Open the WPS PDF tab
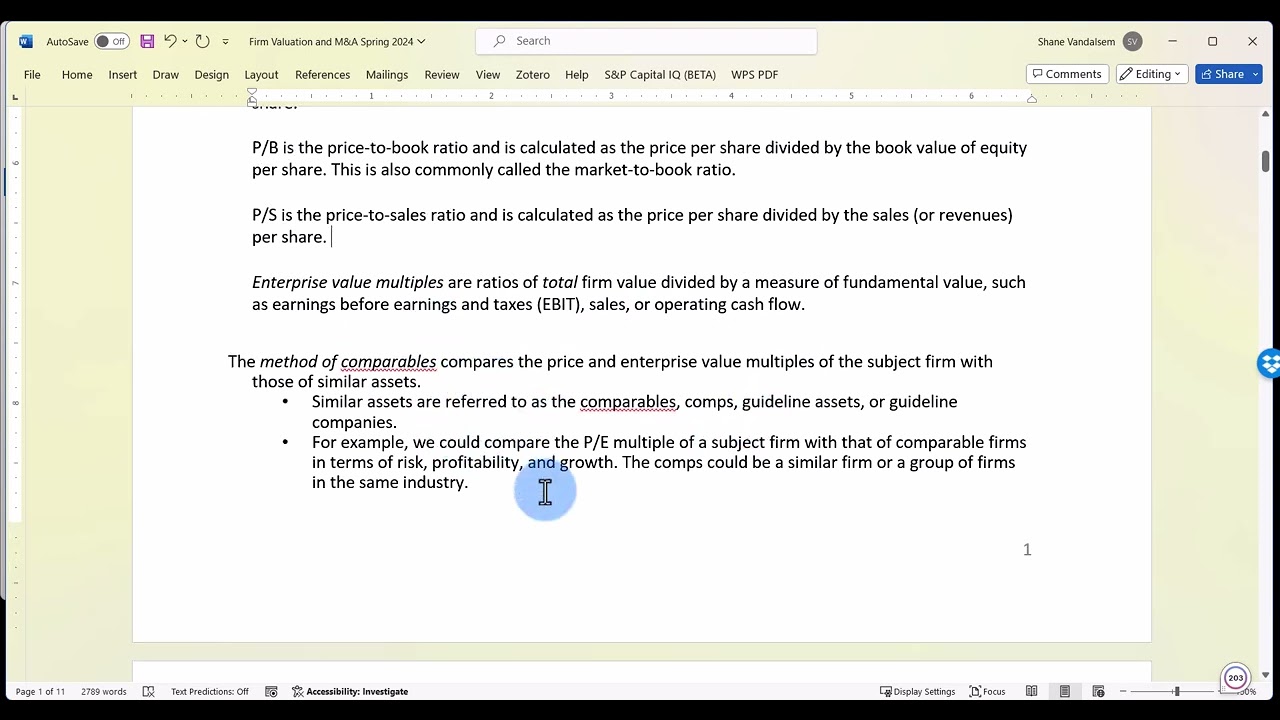Screen dimensions: 1280x720 pyautogui.click(x=754, y=75)
